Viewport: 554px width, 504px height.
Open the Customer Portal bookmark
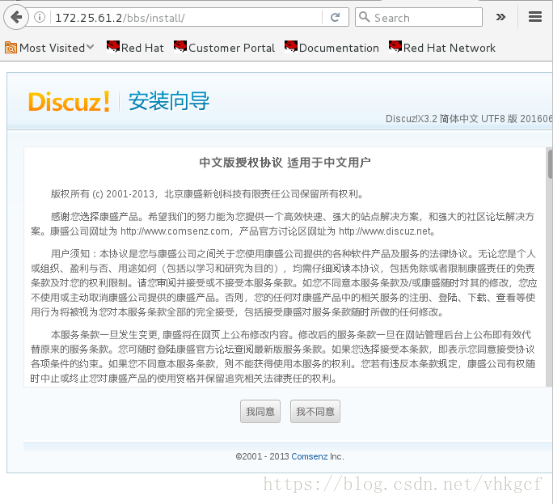pyautogui.click(x=224, y=47)
